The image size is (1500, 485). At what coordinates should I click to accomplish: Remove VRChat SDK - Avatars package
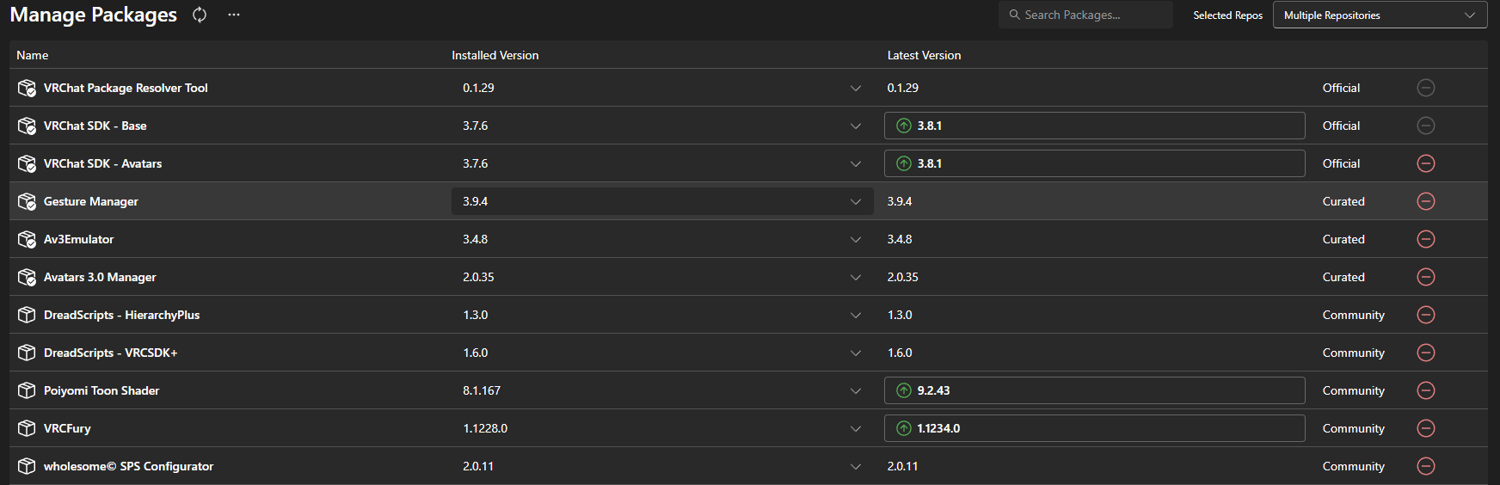pos(1426,163)
